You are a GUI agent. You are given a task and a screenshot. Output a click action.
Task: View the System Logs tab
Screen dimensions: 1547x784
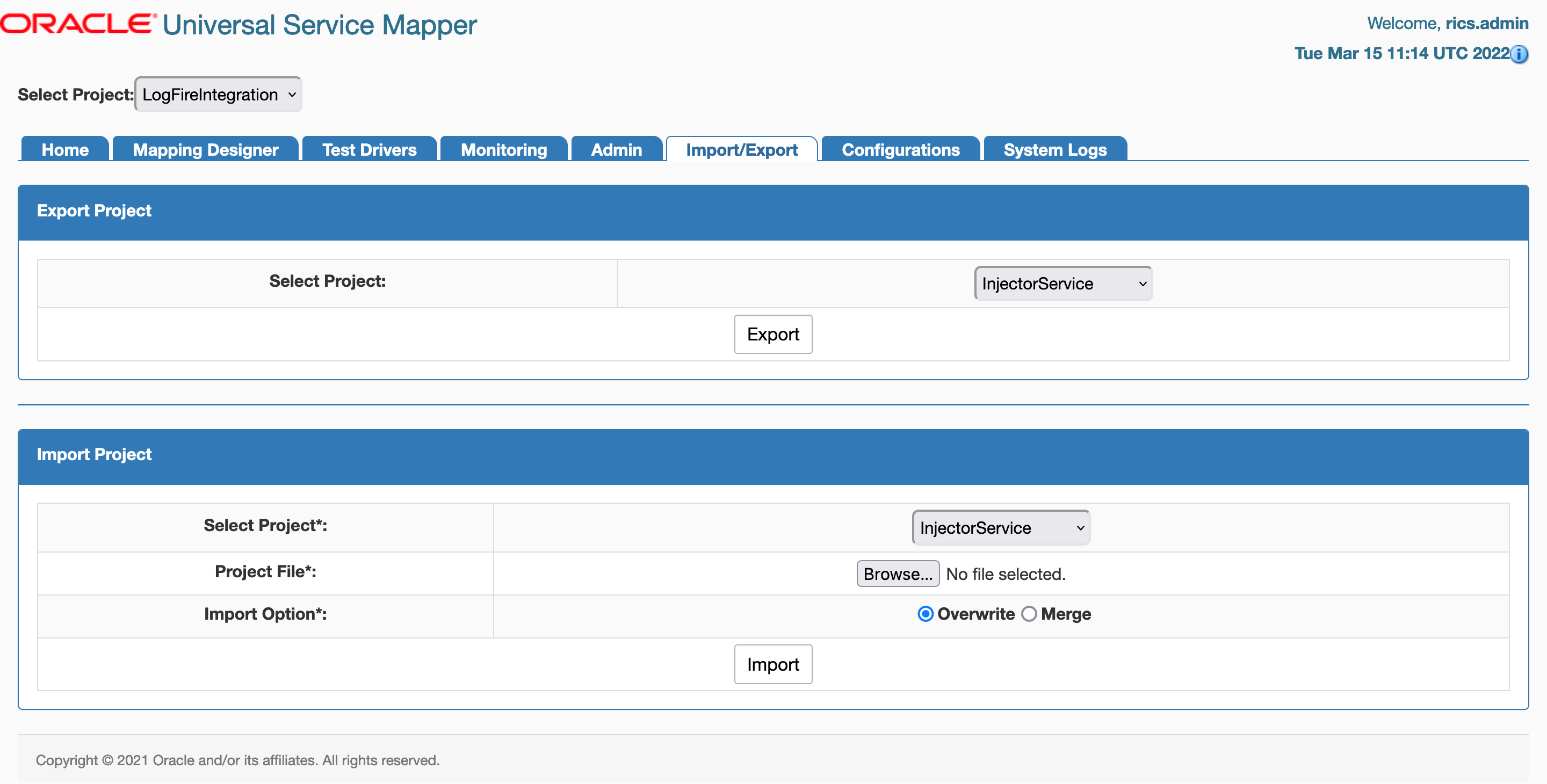point(1054,149)
